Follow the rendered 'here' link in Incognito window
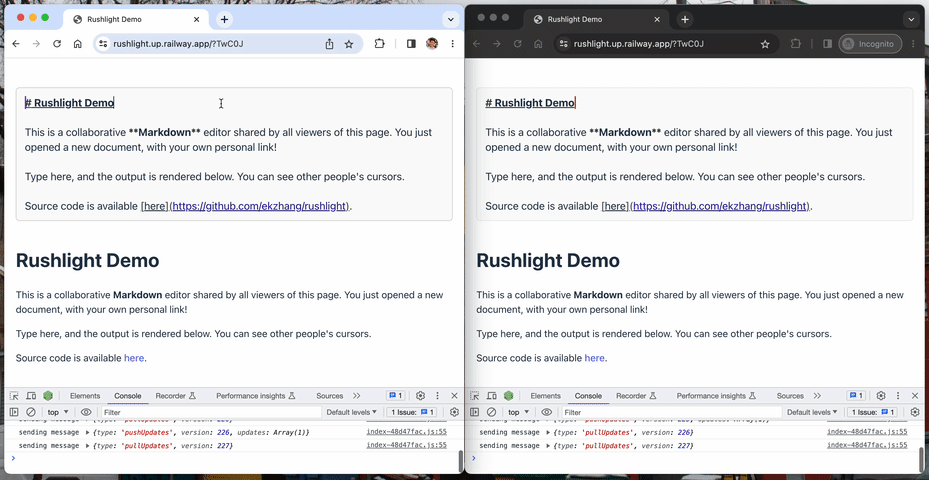The width and height of the screenshot is (929, 480). pyautogui.click(x=594, y=358)
